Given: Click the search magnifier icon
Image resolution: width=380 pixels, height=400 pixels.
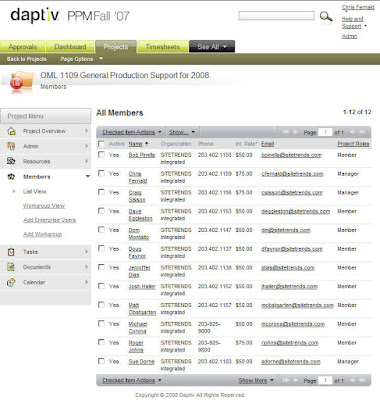Looking at the screenshot, I should [326, 16].
